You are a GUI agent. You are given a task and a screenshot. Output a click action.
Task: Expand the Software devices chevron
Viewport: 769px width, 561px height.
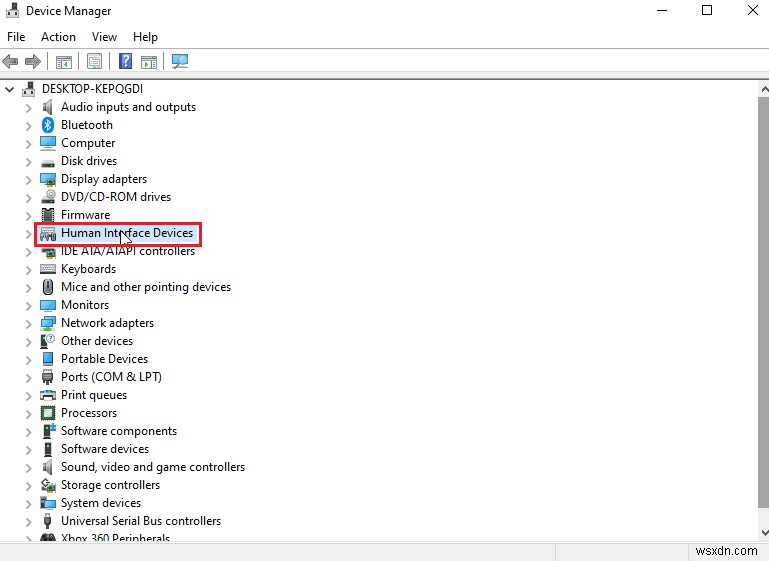pyautogui.click(x=28, y=450)
